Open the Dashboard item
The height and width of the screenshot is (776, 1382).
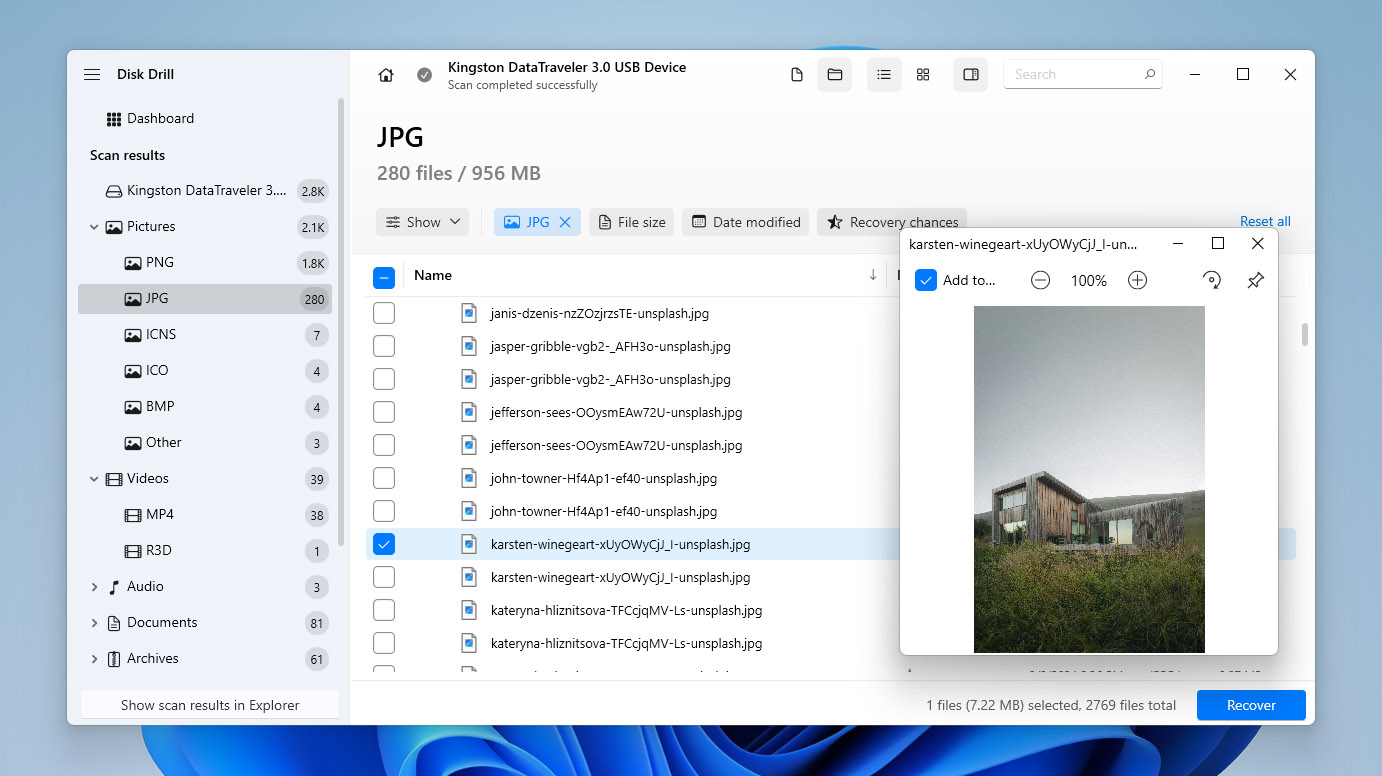tap(160, 118)
